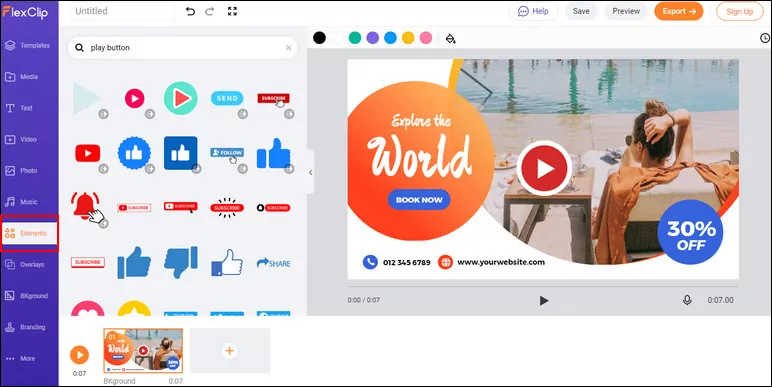Open the Templates sidebar tab
Image resolution: width=772 pixels, height=387 pixels.
pos(28,45)
